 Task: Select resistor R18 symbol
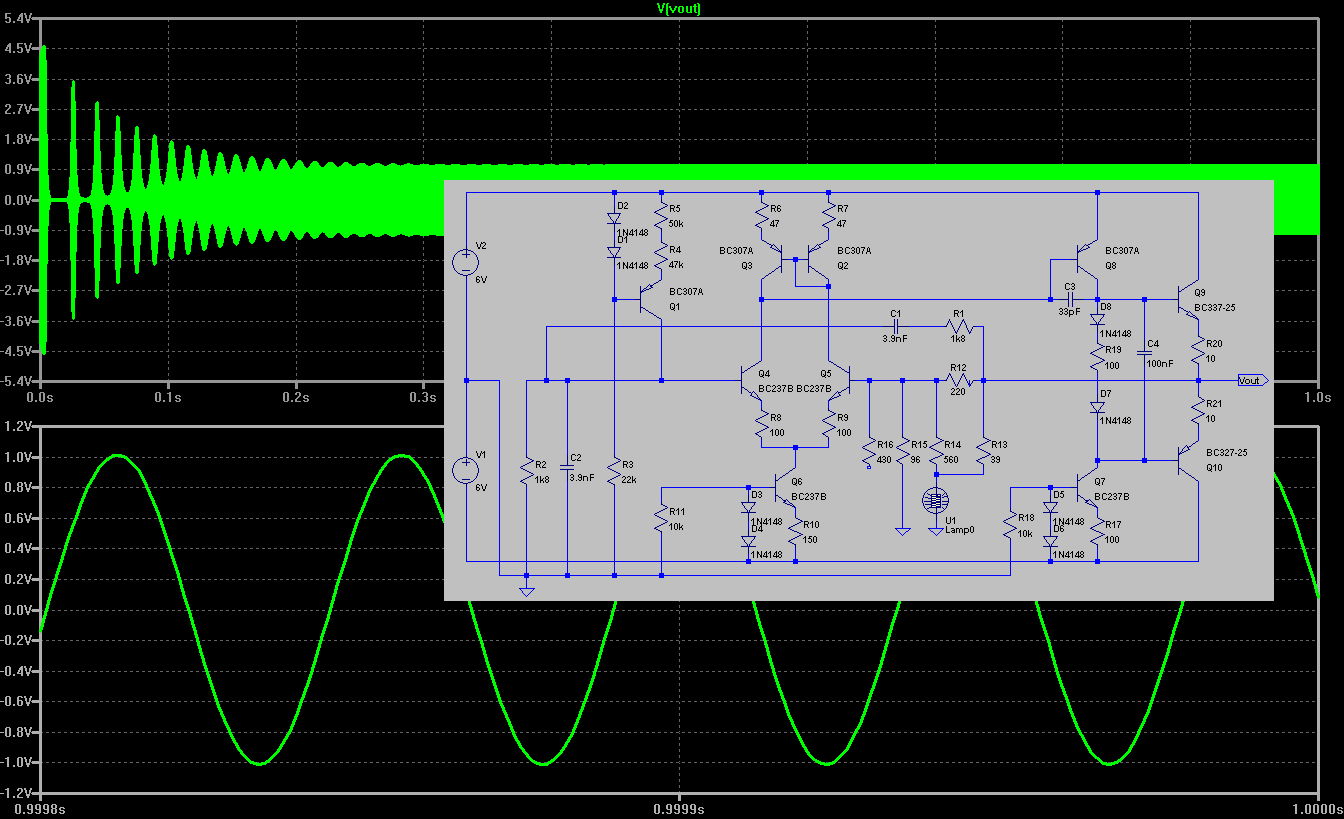click(1010, 525)
